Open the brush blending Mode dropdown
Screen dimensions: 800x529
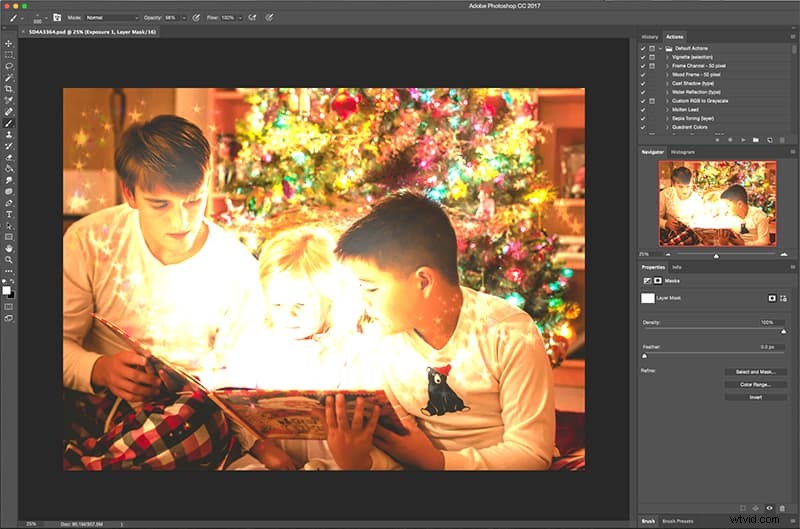click(x=112, y=17)
